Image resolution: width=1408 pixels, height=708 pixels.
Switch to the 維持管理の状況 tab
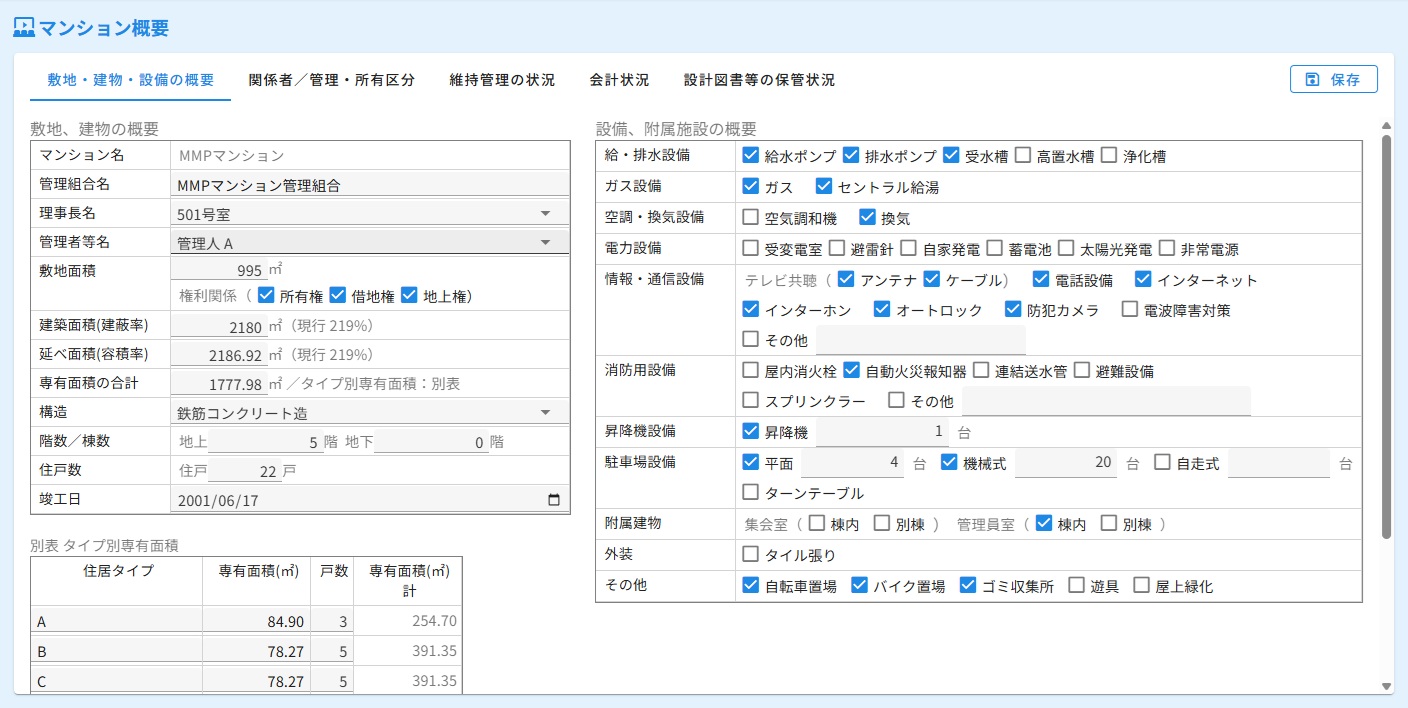click(x=502, y=80)
